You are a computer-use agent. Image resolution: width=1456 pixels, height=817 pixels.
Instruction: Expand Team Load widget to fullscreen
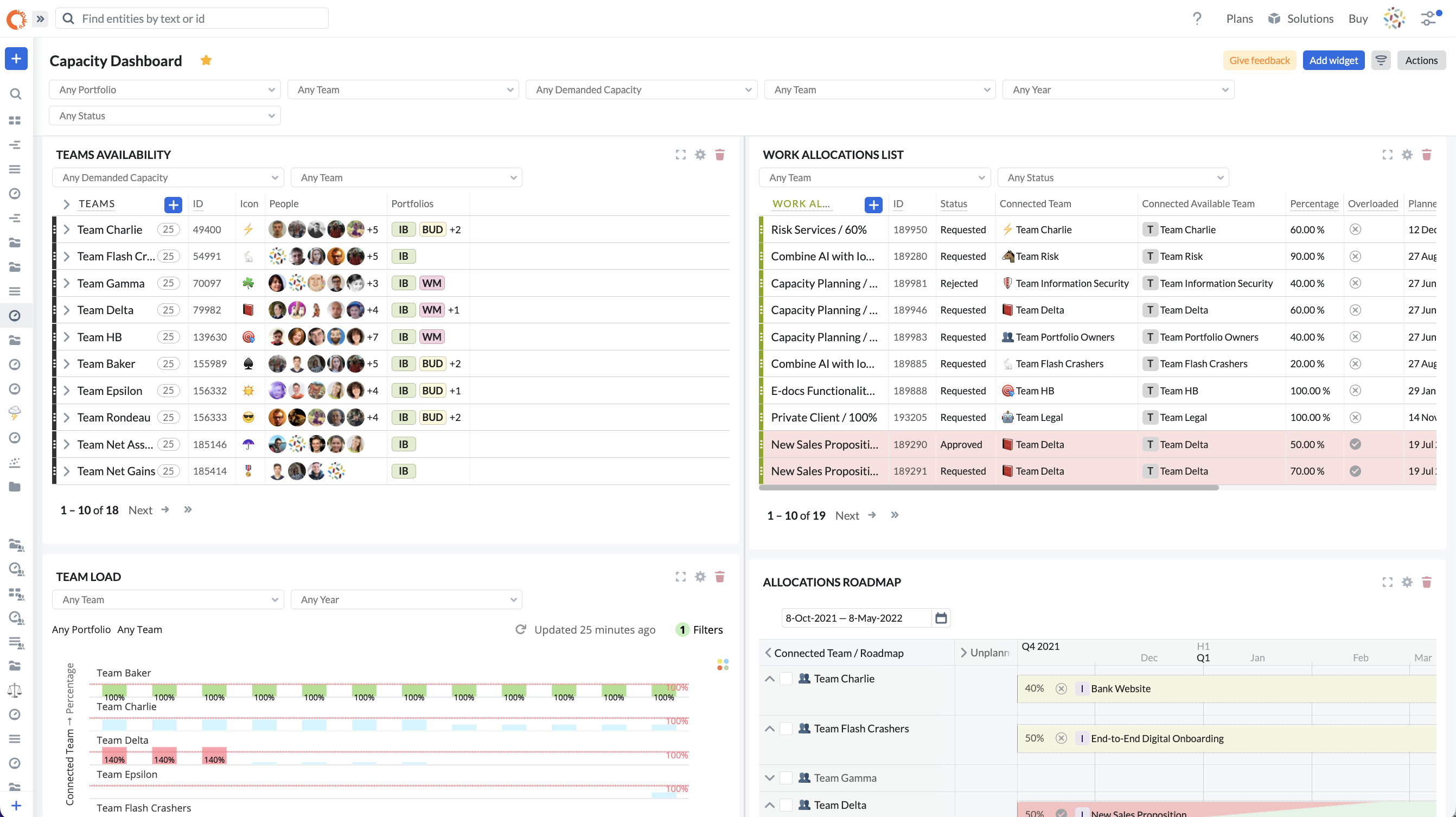pos(680,576)
